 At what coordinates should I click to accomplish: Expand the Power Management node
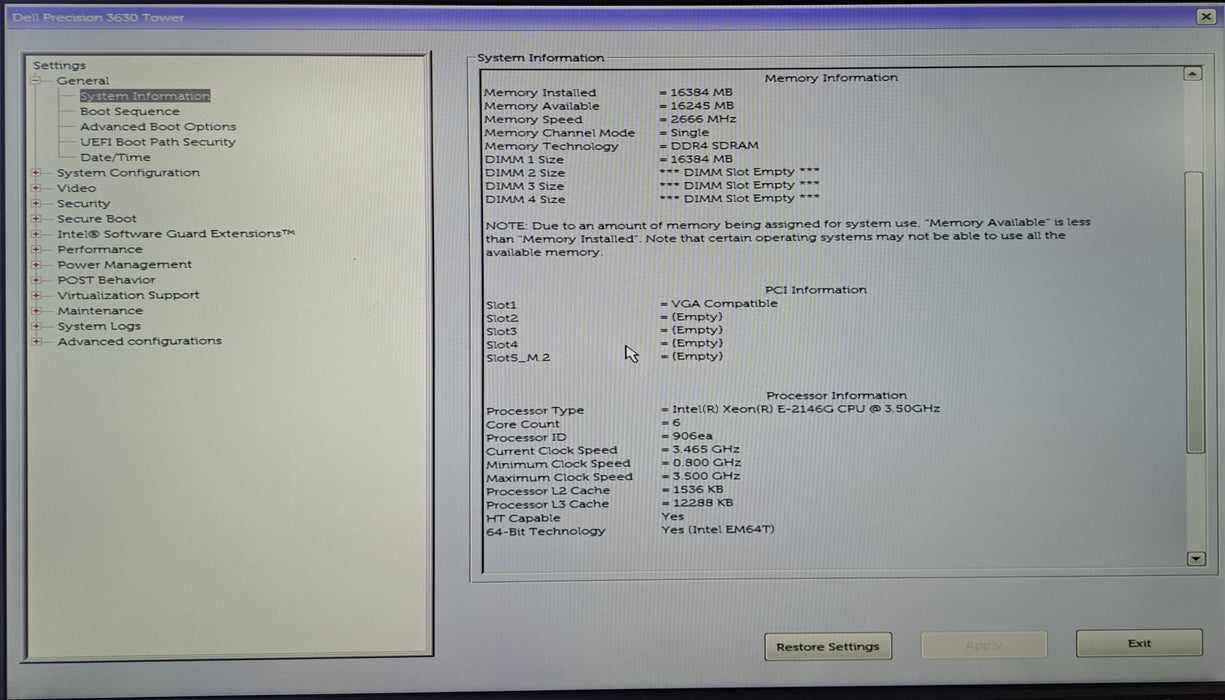tap(36, 265)
